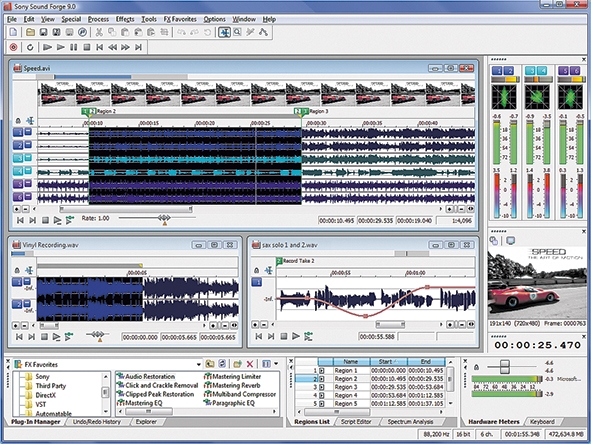The image size is (591, 444).
Task: Toggle Loop Playback in transport bar
Action: tap(30, 47)
